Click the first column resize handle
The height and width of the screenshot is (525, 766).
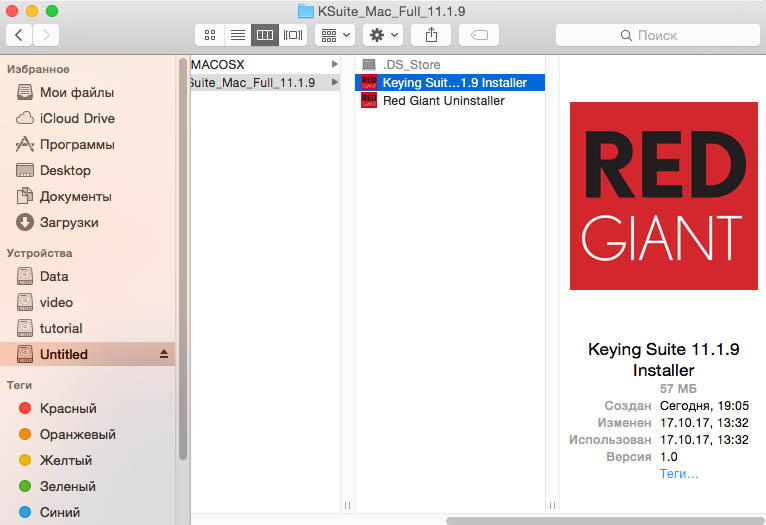point(347,505)
